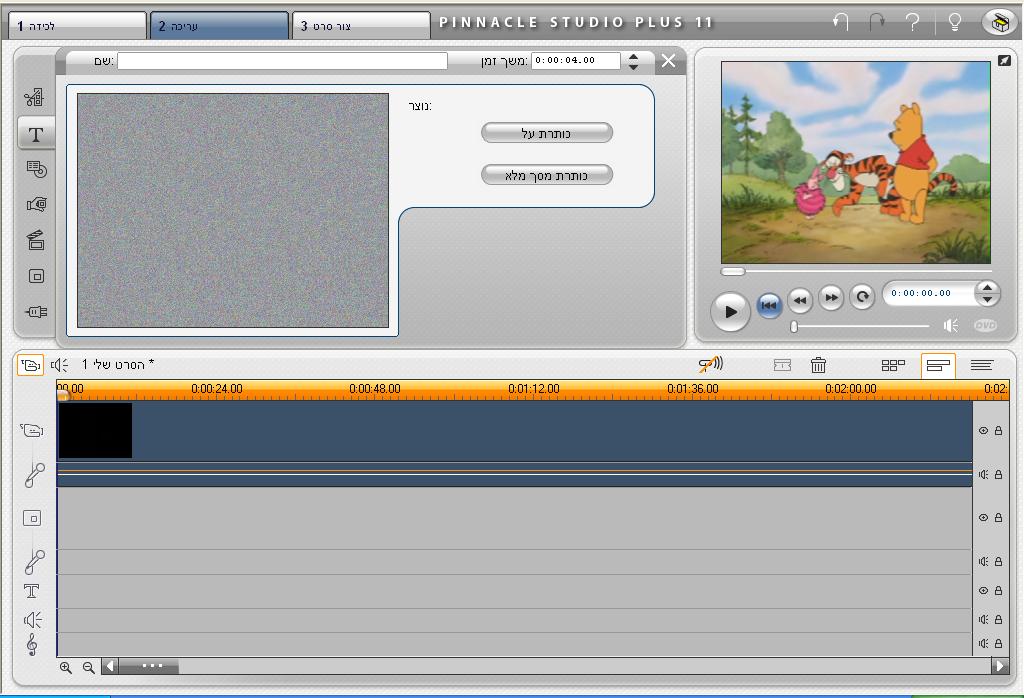
Task: Click the Redo arrow
Action: click(877, 22)
